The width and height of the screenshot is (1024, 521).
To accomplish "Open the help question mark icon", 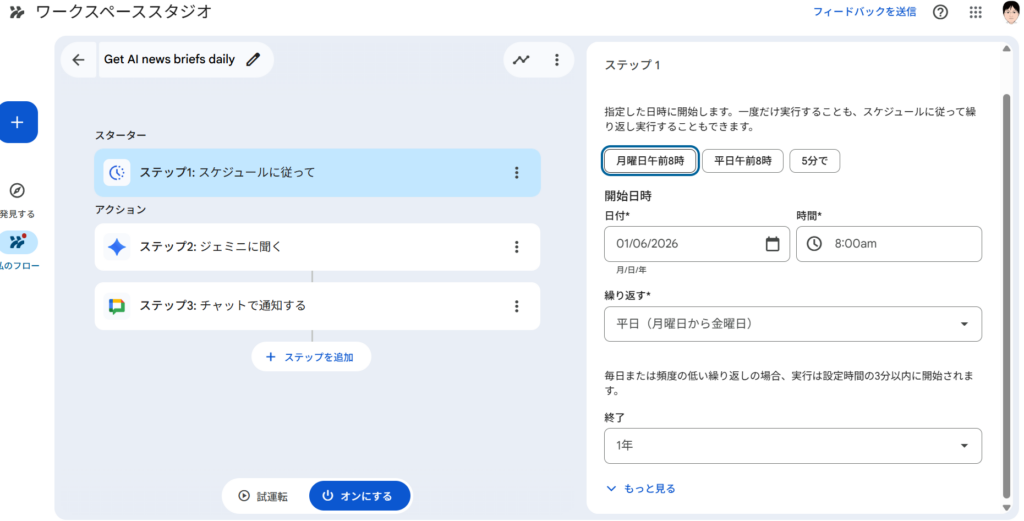I will point(940,12).
